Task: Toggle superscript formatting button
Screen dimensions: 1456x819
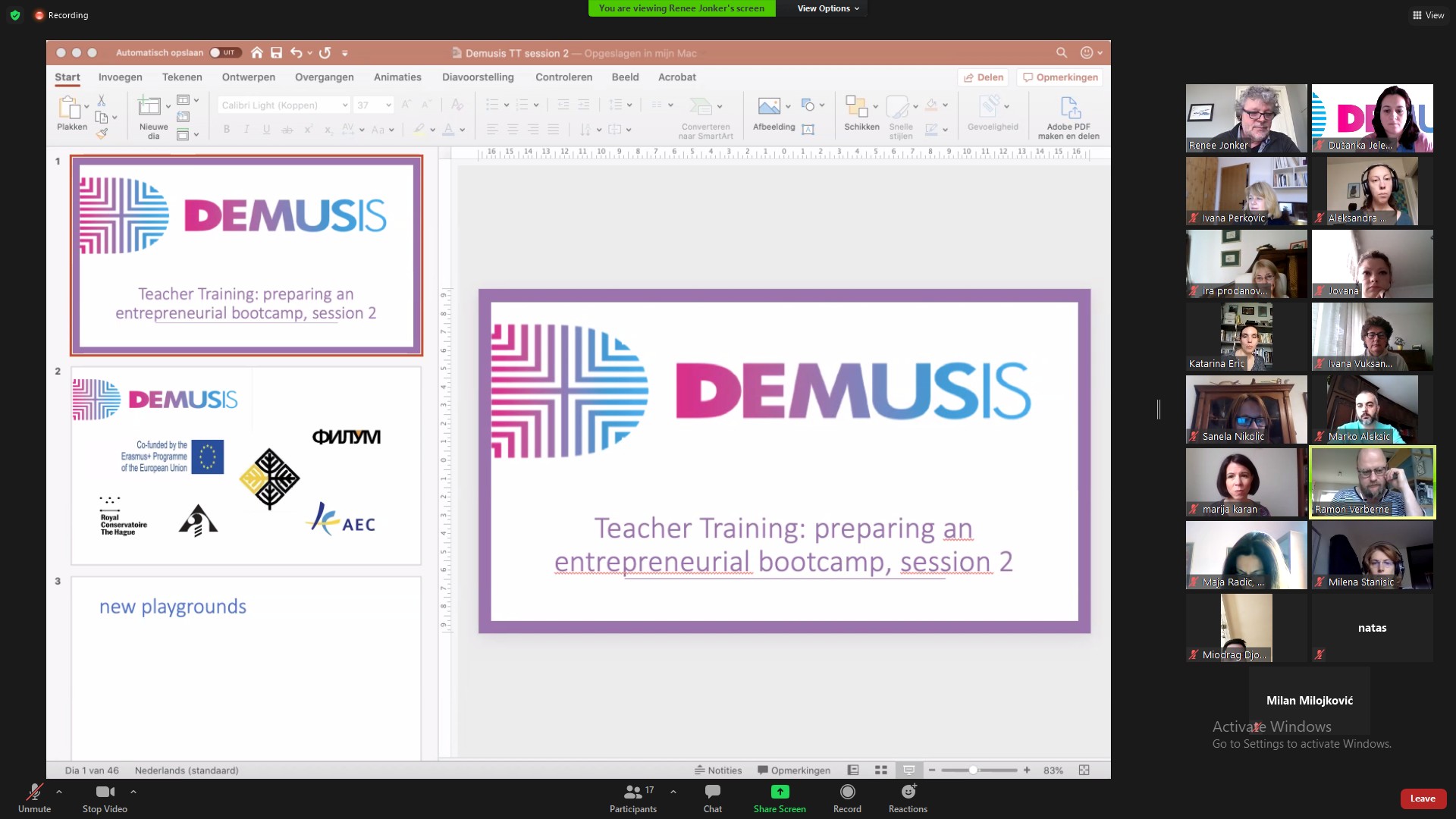Action: point(308,130)
